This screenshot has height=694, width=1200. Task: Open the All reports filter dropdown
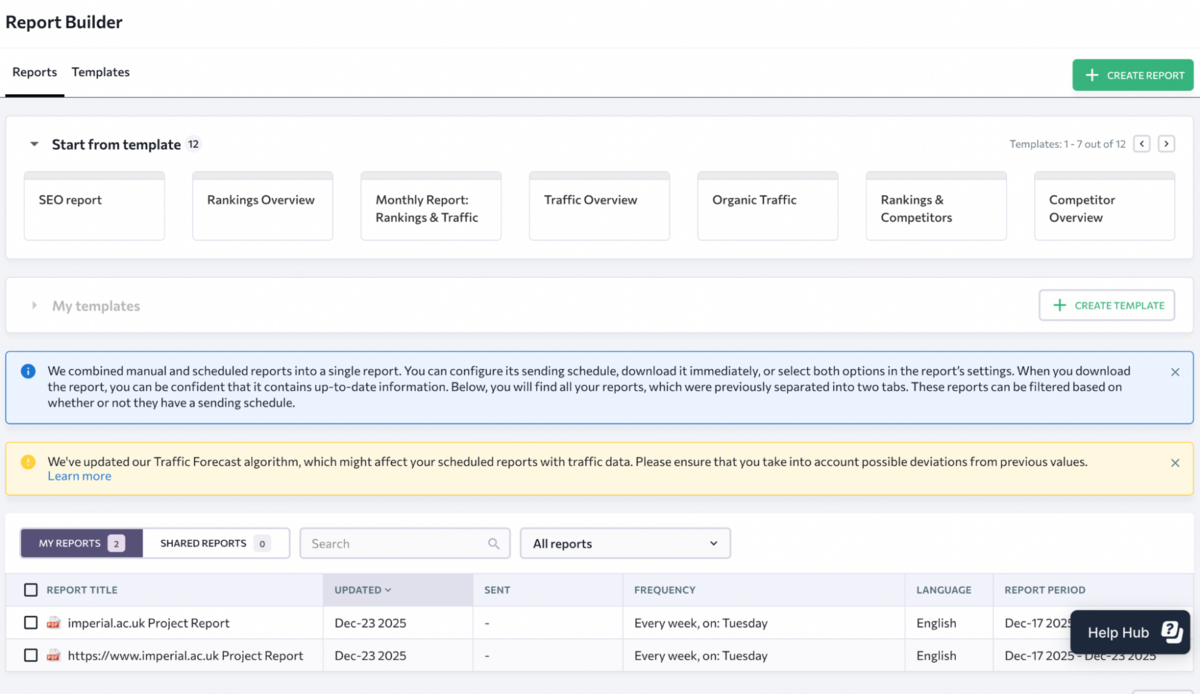pyautogui.click(x=625, y=543)
